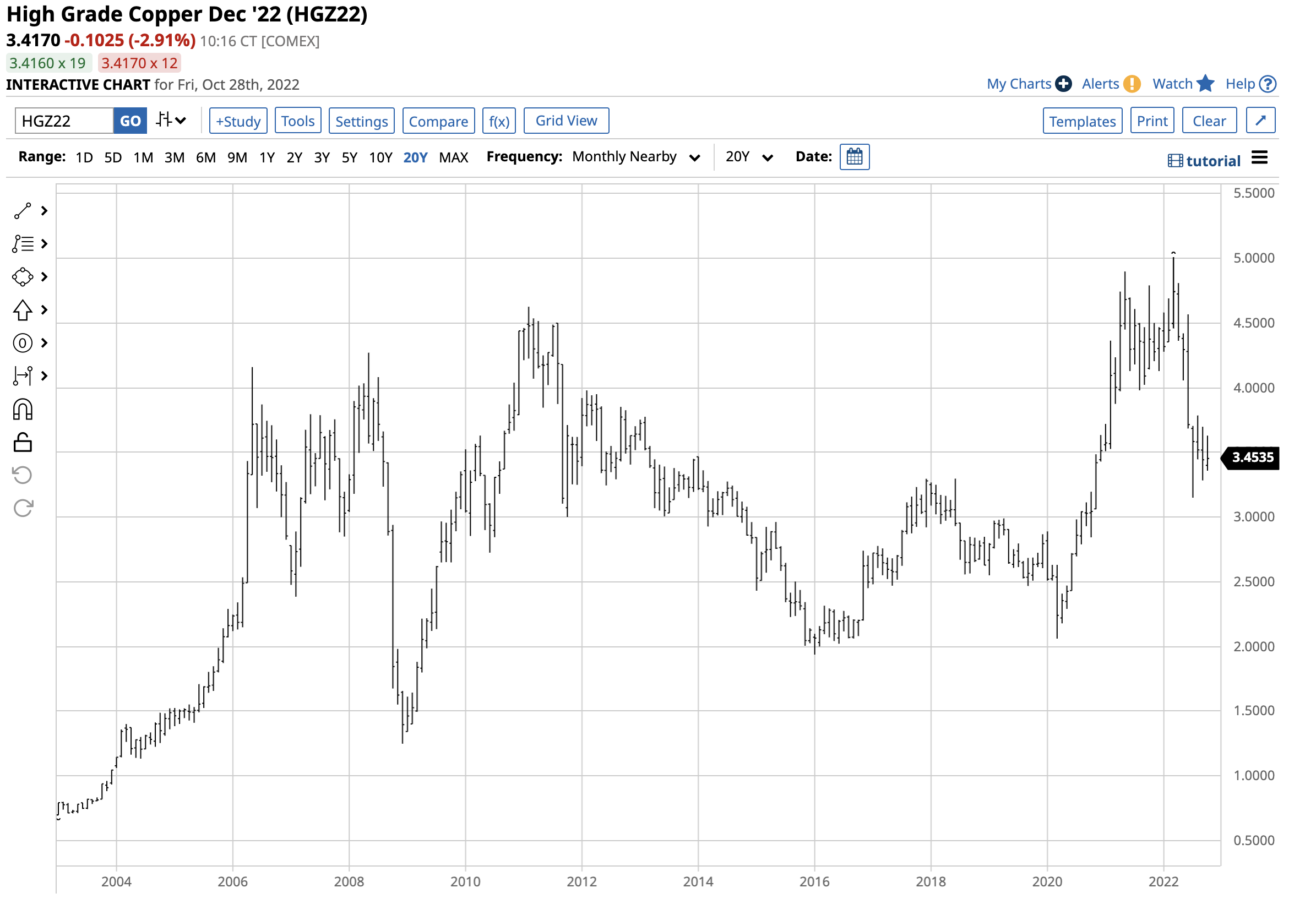Click the Clear button

[x=1209, y=121]
